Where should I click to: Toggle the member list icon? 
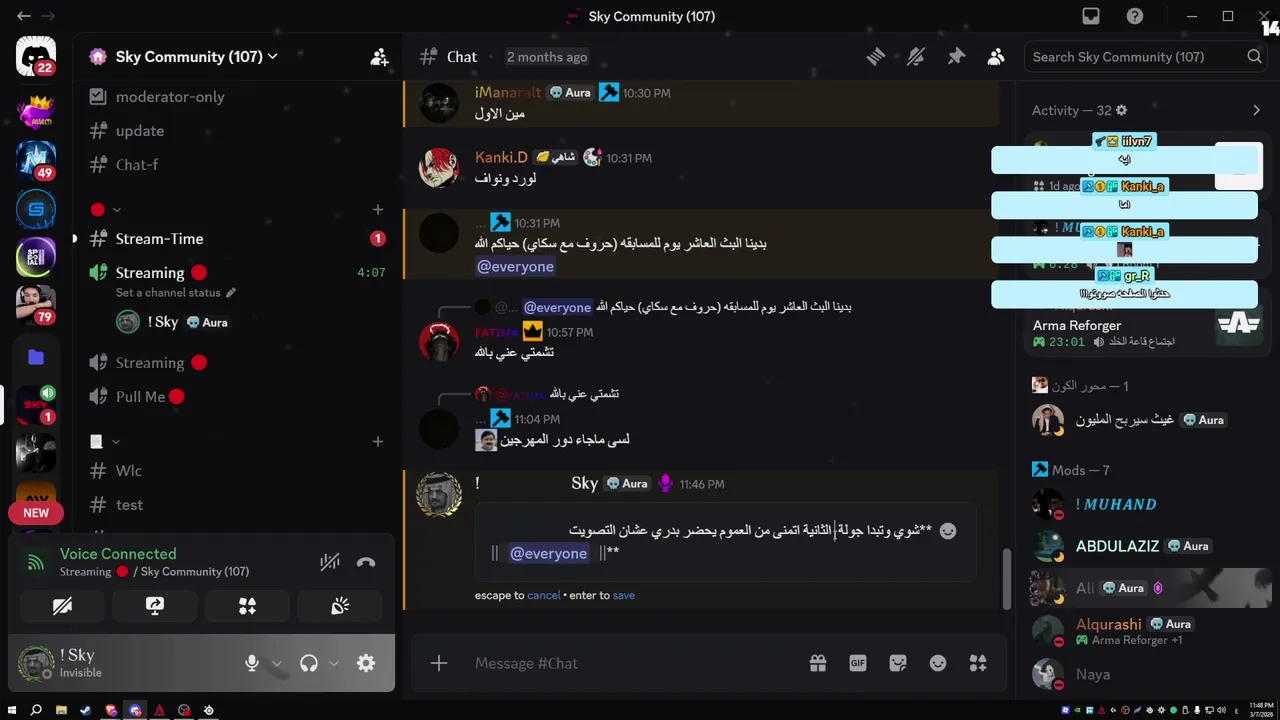(x=995, y=57)
